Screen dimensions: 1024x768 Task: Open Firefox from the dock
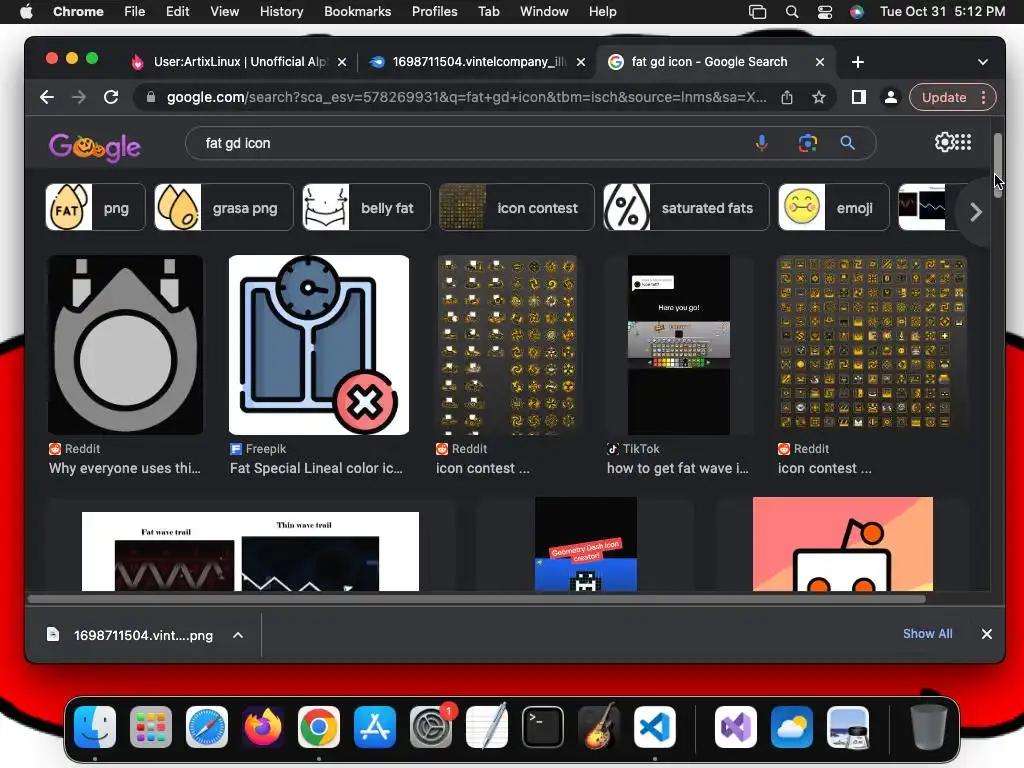click(263, 727)
